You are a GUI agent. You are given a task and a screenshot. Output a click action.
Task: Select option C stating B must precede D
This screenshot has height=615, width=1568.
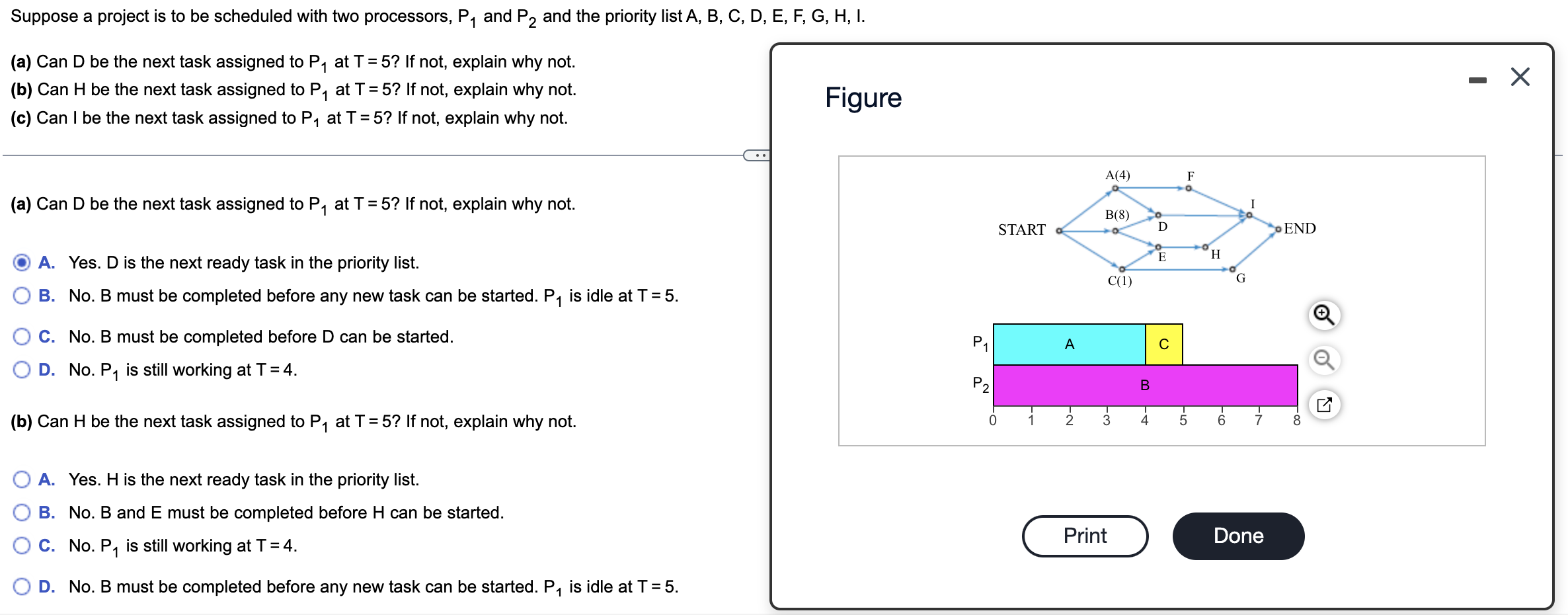pos(22,337)
